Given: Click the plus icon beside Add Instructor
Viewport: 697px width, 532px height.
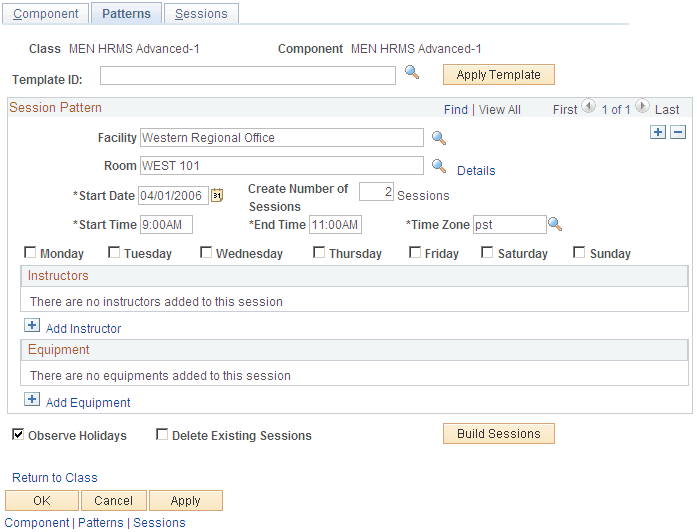Looking at the screenshot, I should pyautogui.click(x=32, y=325).
